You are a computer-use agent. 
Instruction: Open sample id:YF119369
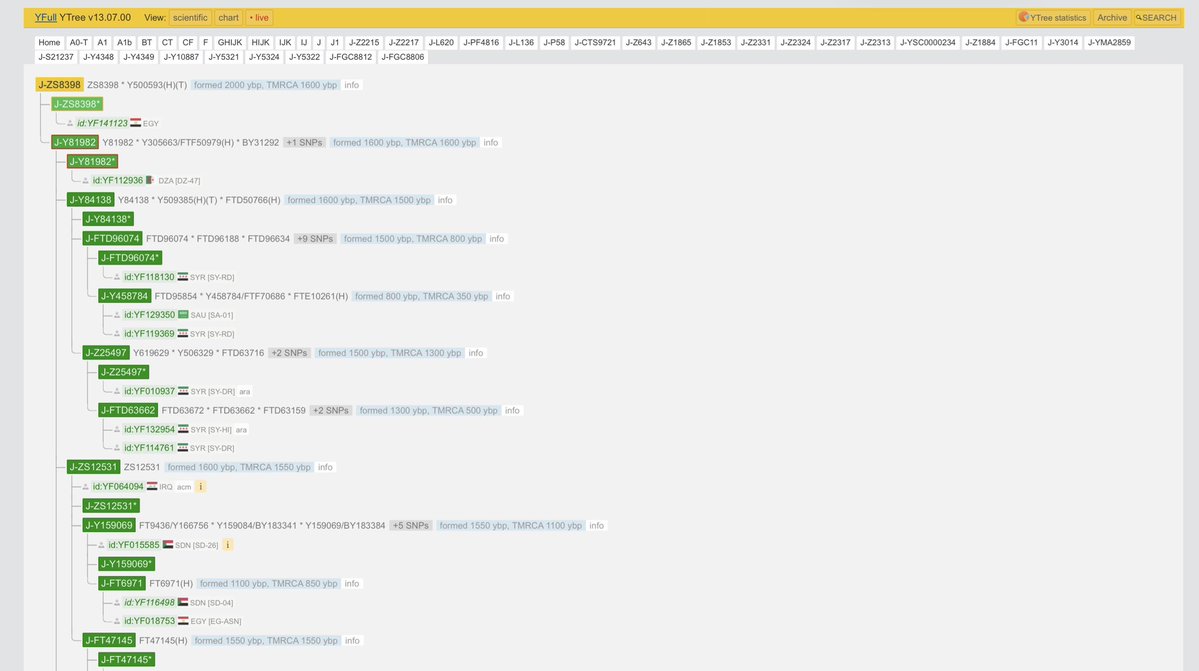point(149,333)
